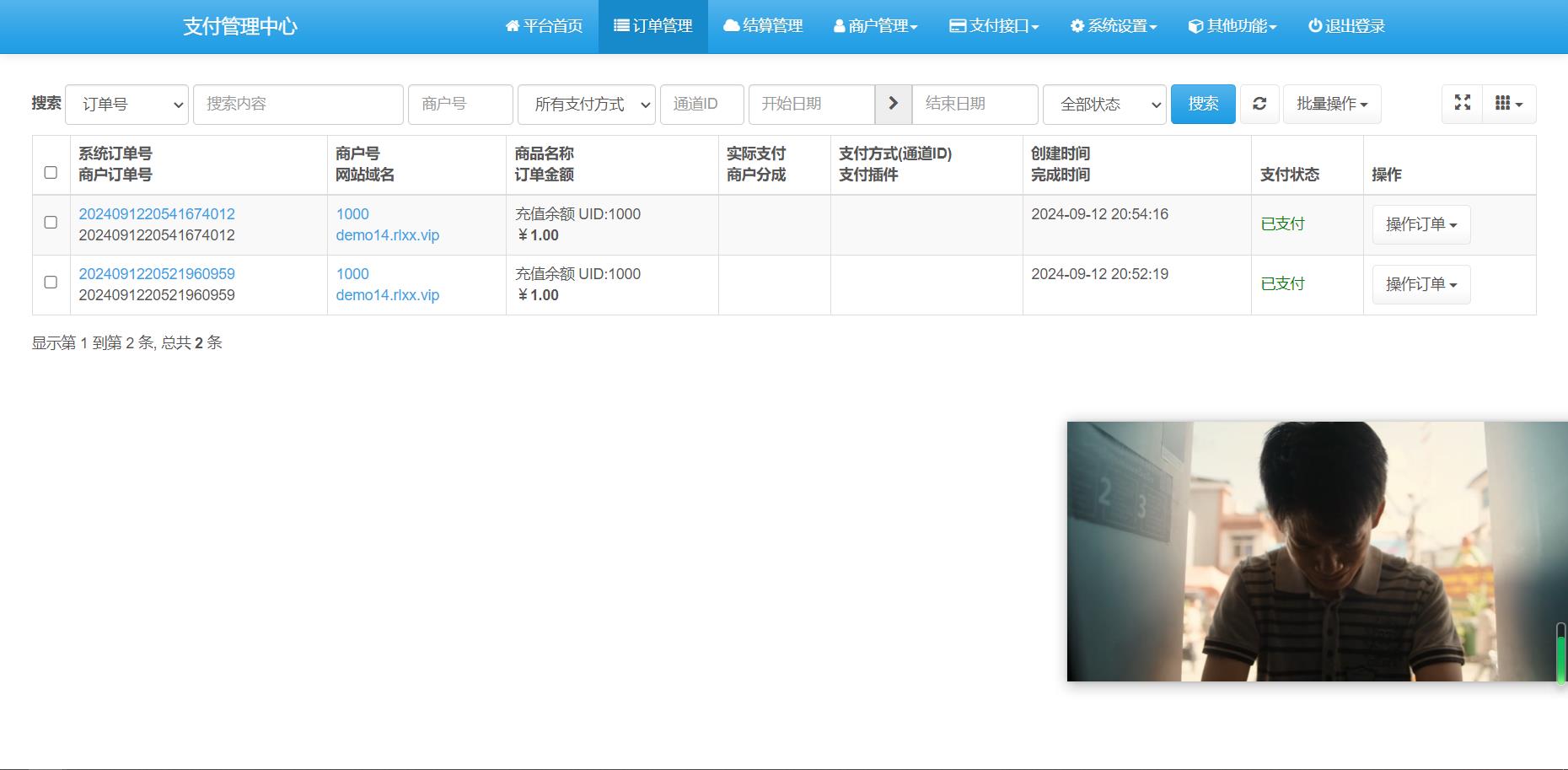1568x770 pixels.
Task: Open the 全部状态 status dropdown
Action: coord(1104,104)
